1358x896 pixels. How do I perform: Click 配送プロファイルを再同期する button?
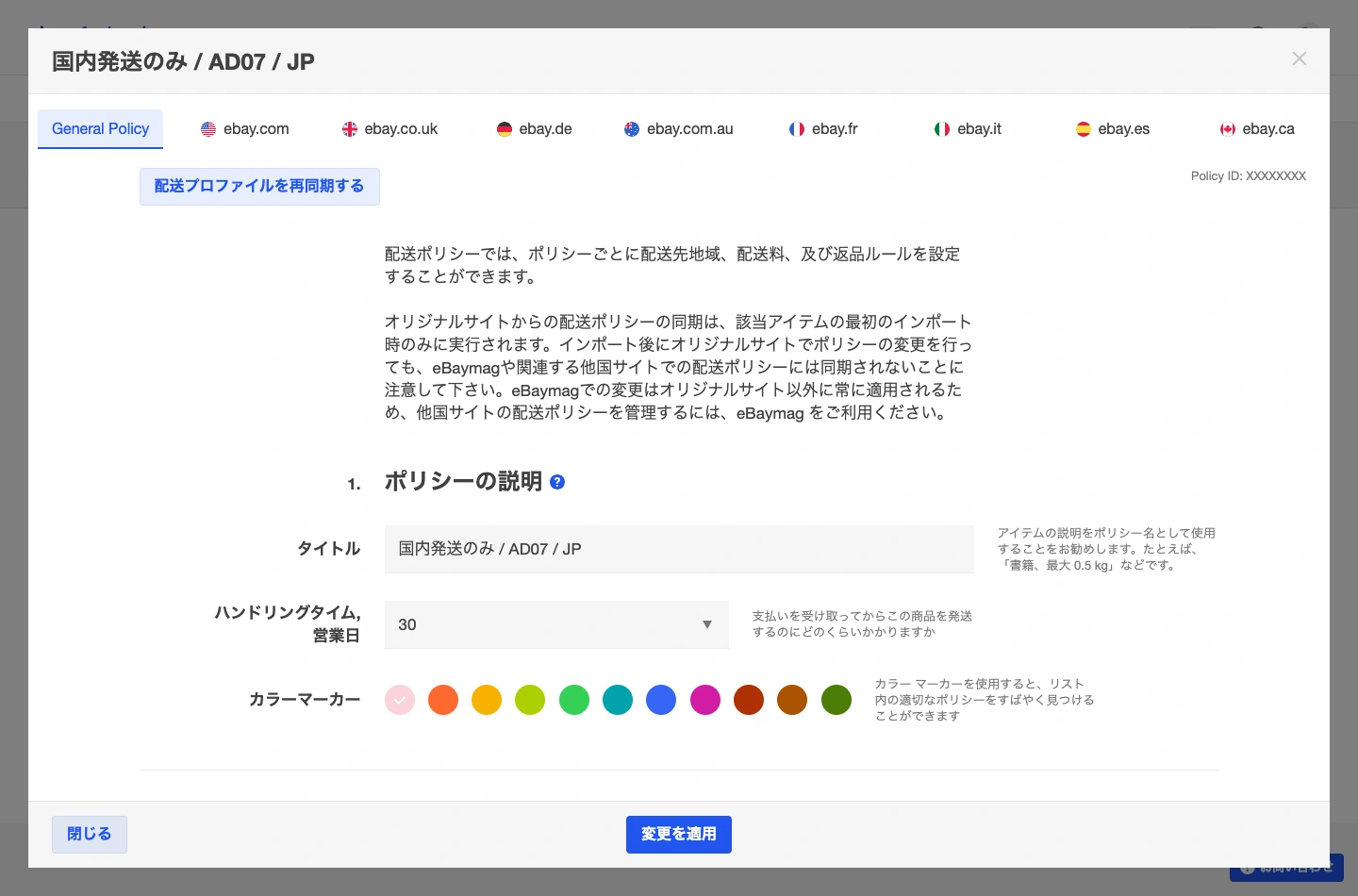click(259, 187)
